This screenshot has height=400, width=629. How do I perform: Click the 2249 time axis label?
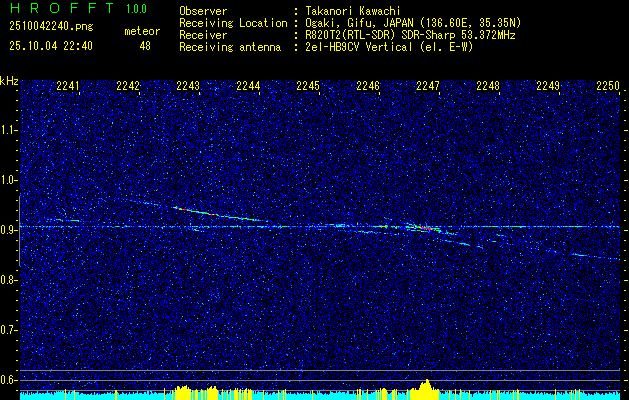coord(548,86)
